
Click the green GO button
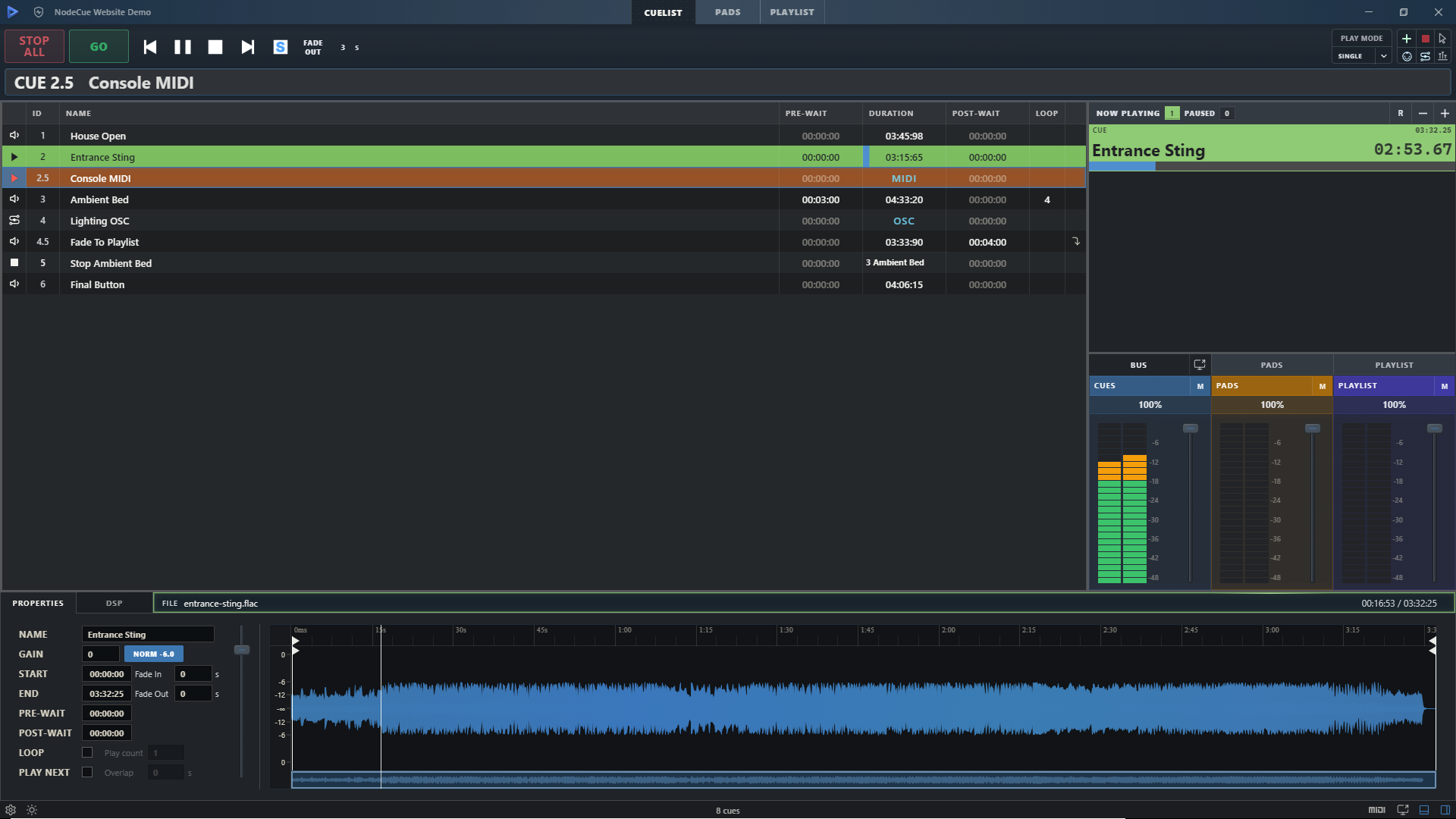click(x=99, y=46)
